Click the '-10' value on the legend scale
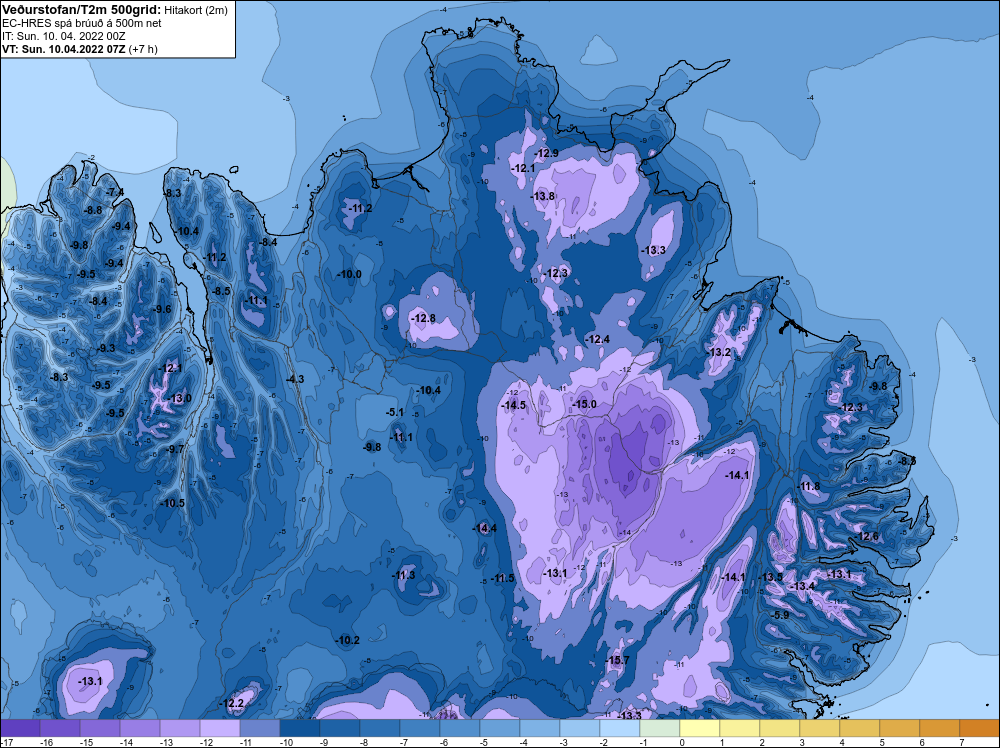The image size is (1000, 748). [285, 742]
